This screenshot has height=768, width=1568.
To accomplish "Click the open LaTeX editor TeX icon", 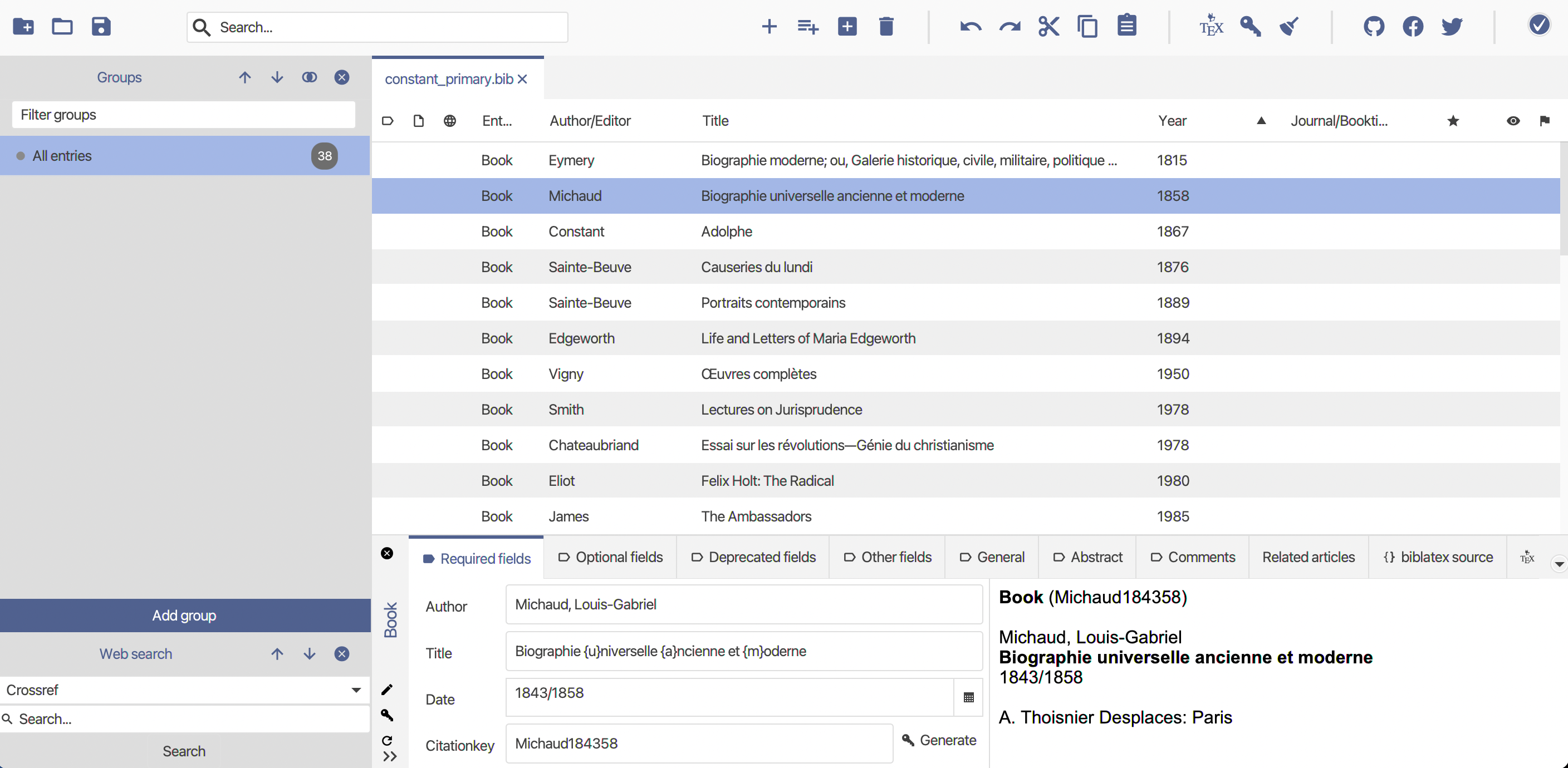I will pyautogui.click(x=1211, y=27).
